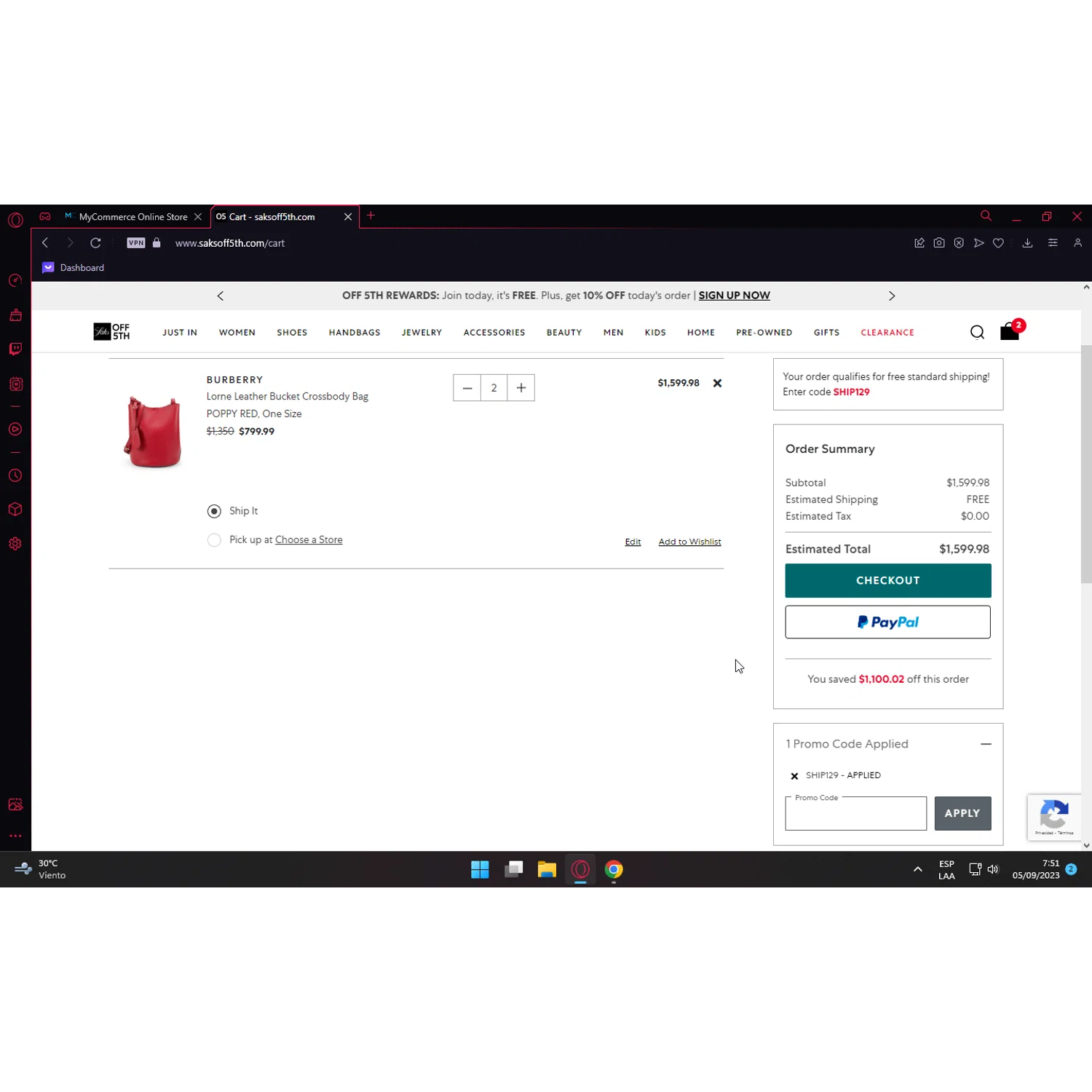1092x1092 pixels.
Task: Click the APPLY promo button
Action: pos(962,813)
